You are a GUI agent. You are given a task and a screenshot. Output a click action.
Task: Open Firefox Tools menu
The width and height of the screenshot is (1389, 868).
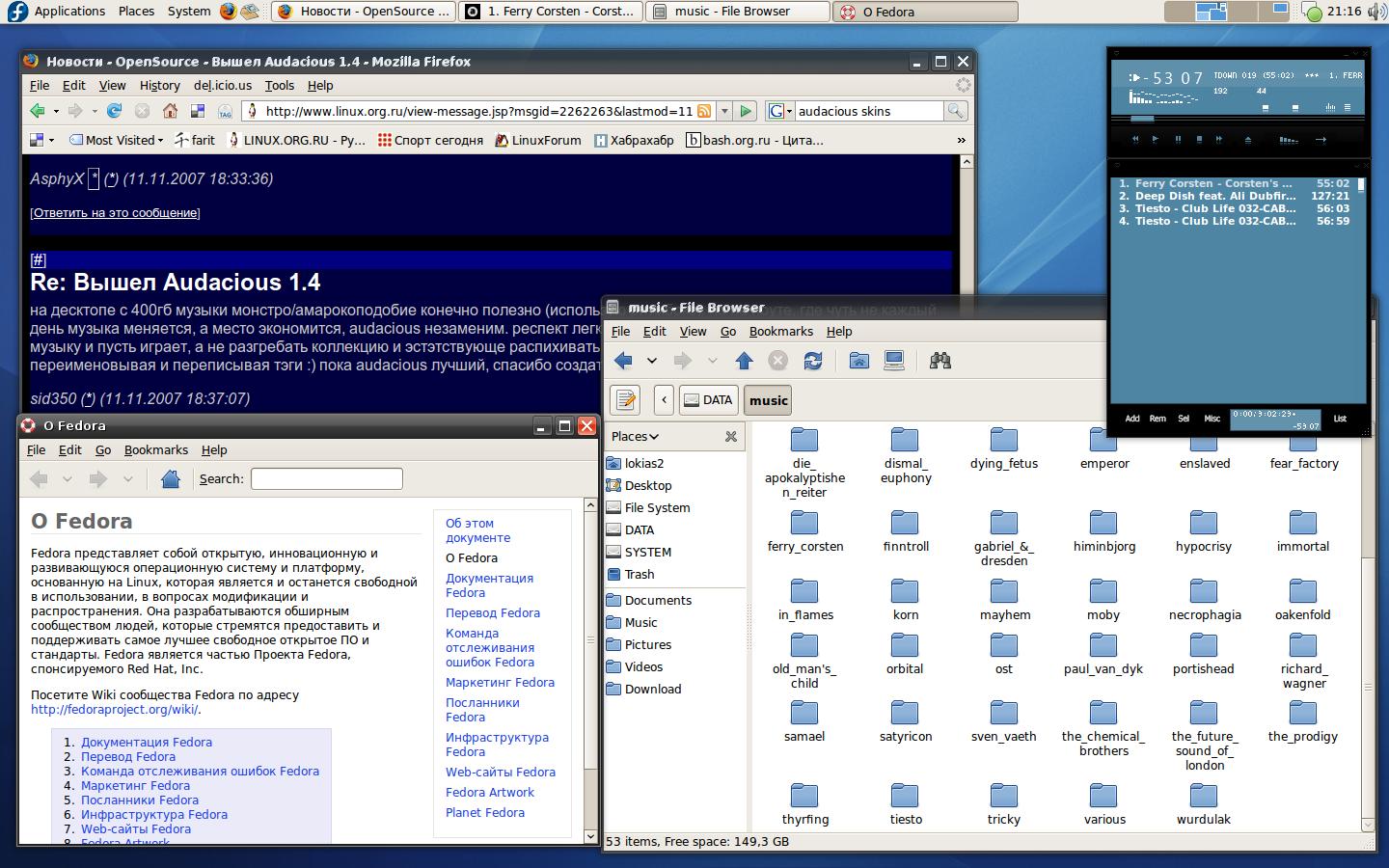click(280, 86)
